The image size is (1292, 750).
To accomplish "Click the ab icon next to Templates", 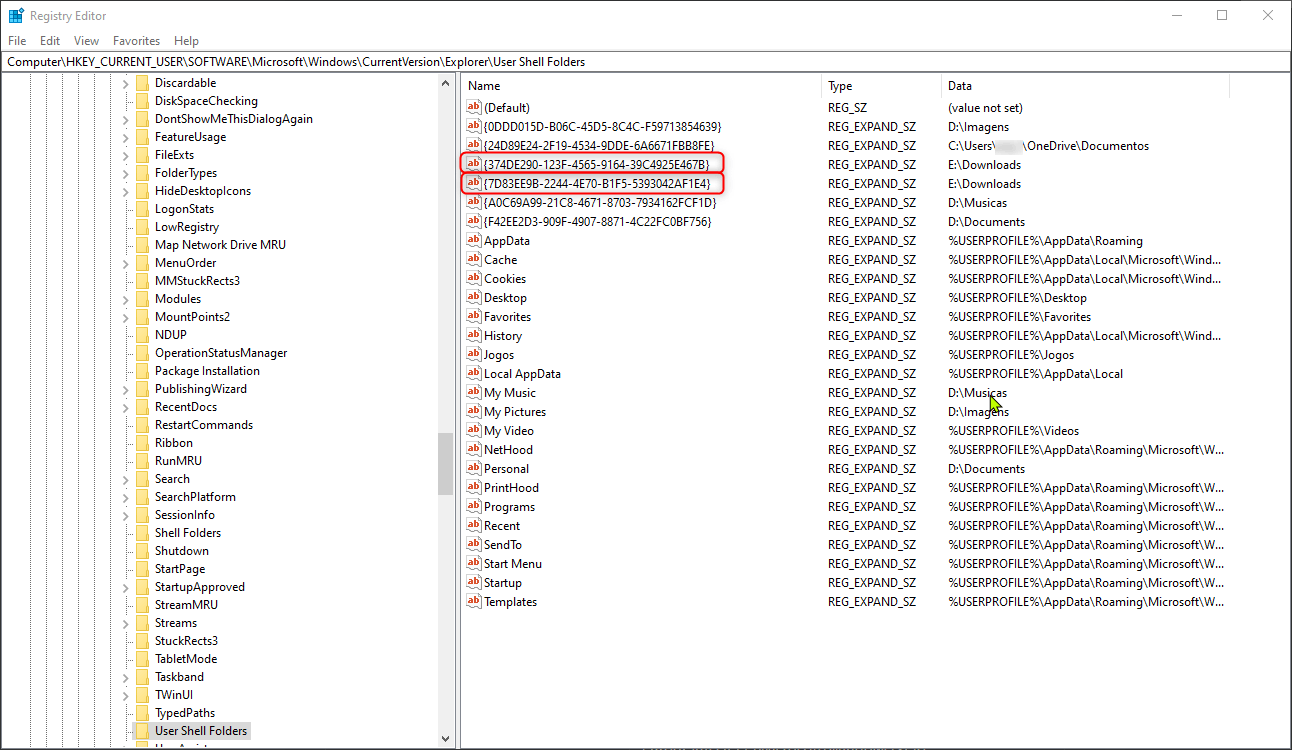I will pos(474,601).
